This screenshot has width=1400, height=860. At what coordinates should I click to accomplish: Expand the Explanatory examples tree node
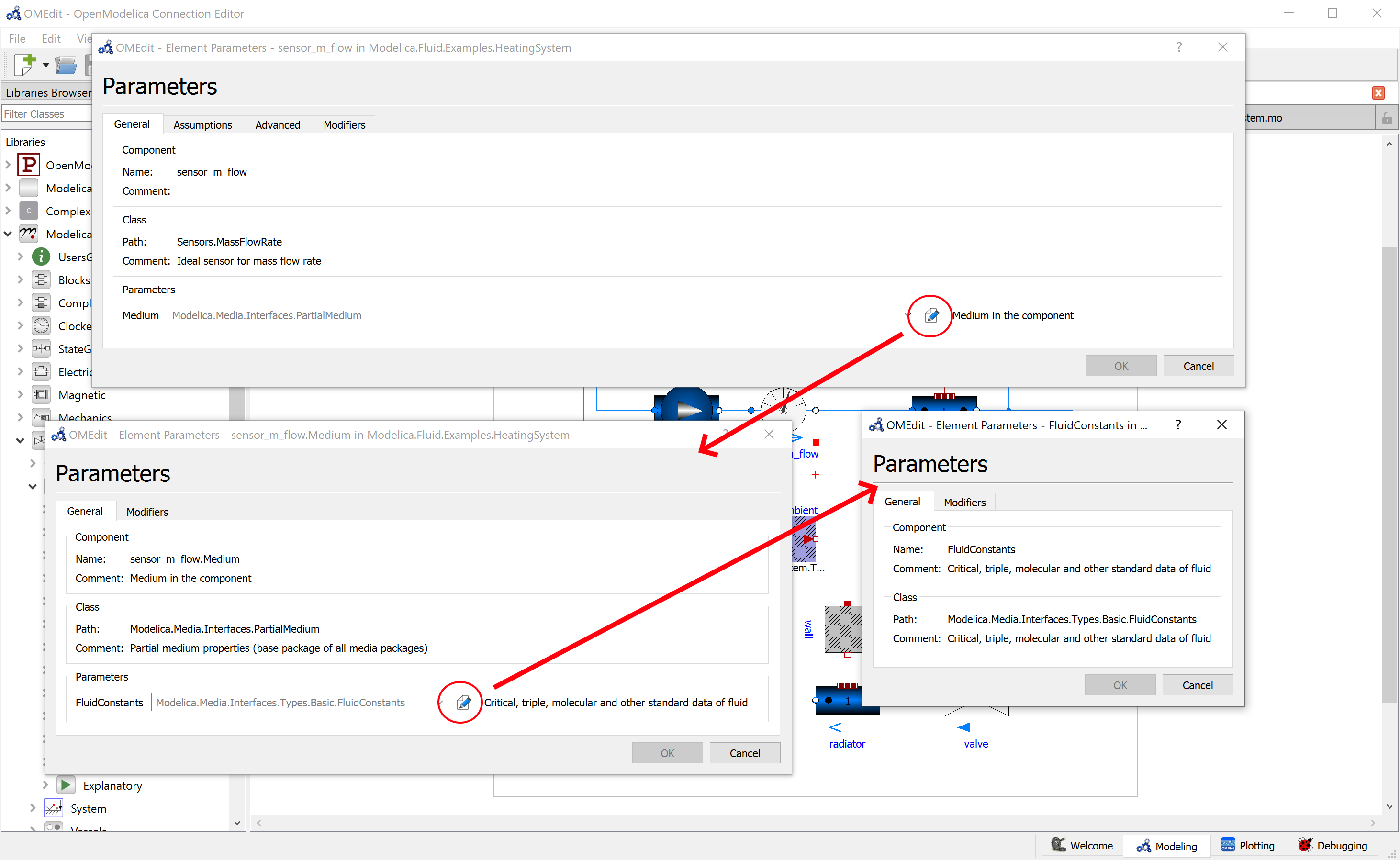point(45,785)
